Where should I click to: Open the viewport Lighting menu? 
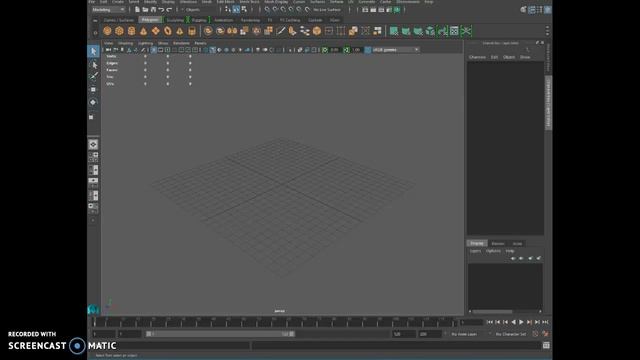[x=145, y=43]
